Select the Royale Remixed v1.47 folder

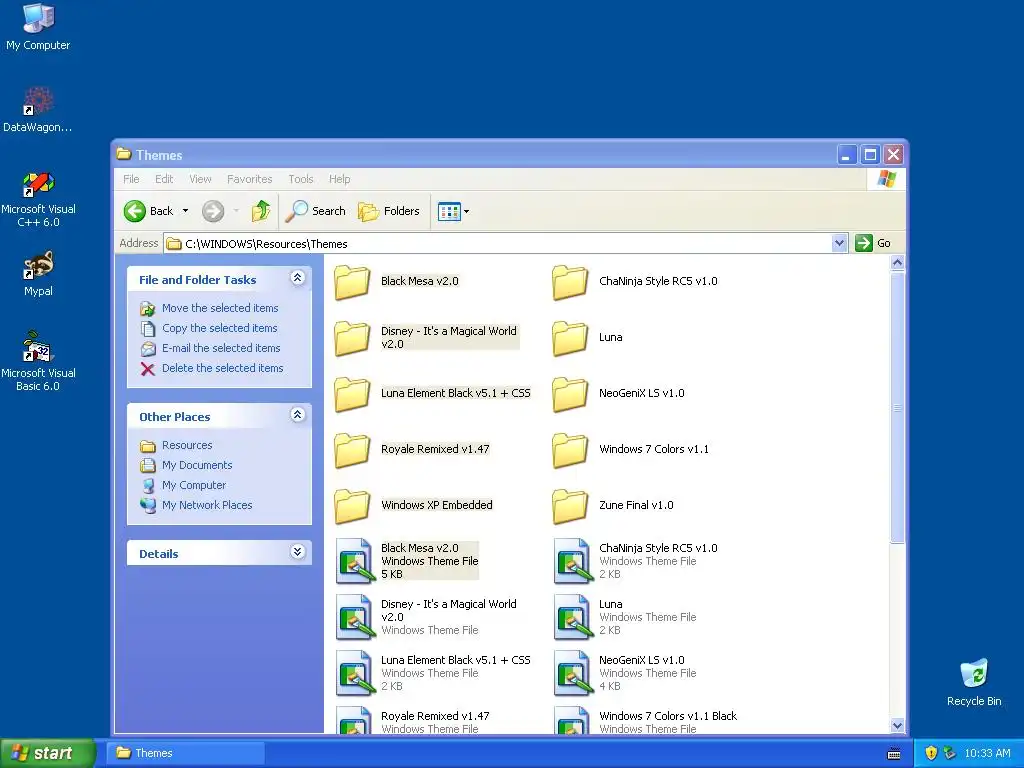point(411,450)
